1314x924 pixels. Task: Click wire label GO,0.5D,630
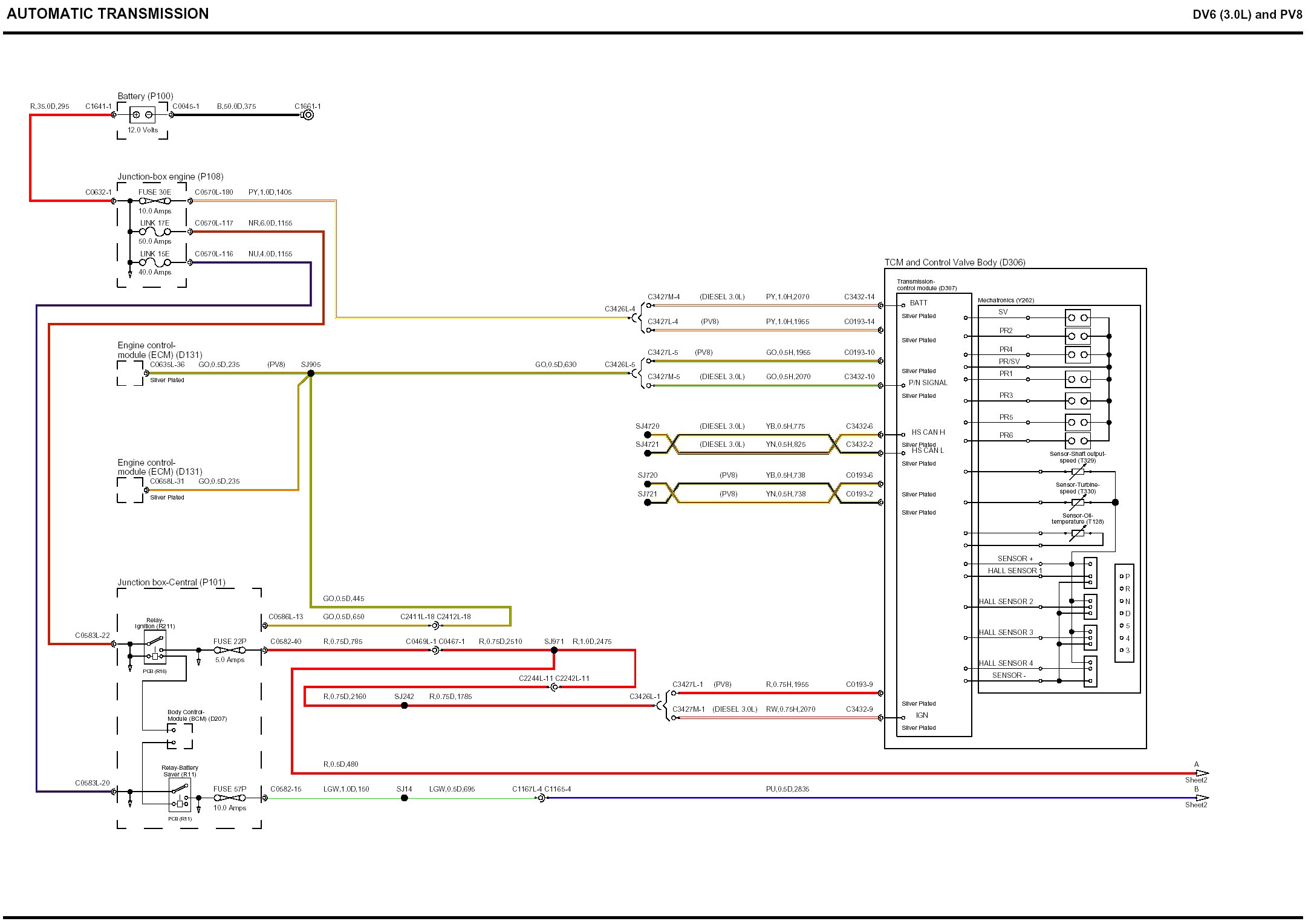[x=556, y=365]
